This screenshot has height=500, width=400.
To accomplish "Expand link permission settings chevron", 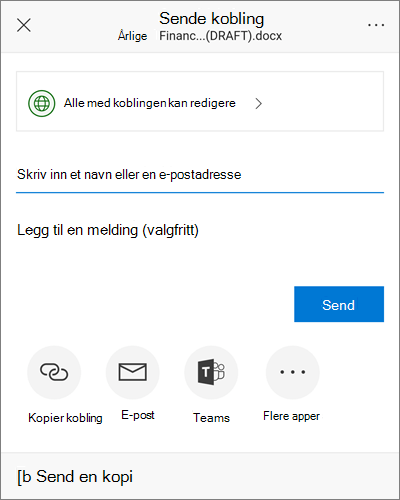I will point(258,104).
